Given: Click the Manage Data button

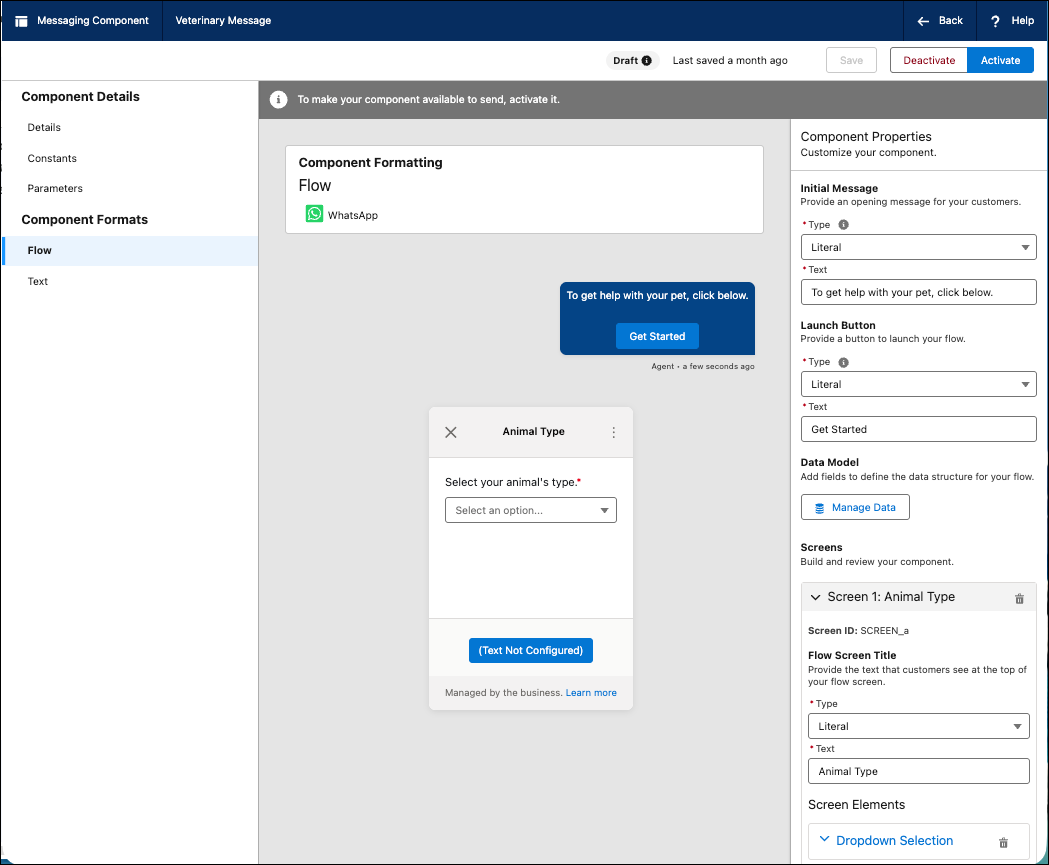Looking at the screenshot, I should tap(855, 508).
